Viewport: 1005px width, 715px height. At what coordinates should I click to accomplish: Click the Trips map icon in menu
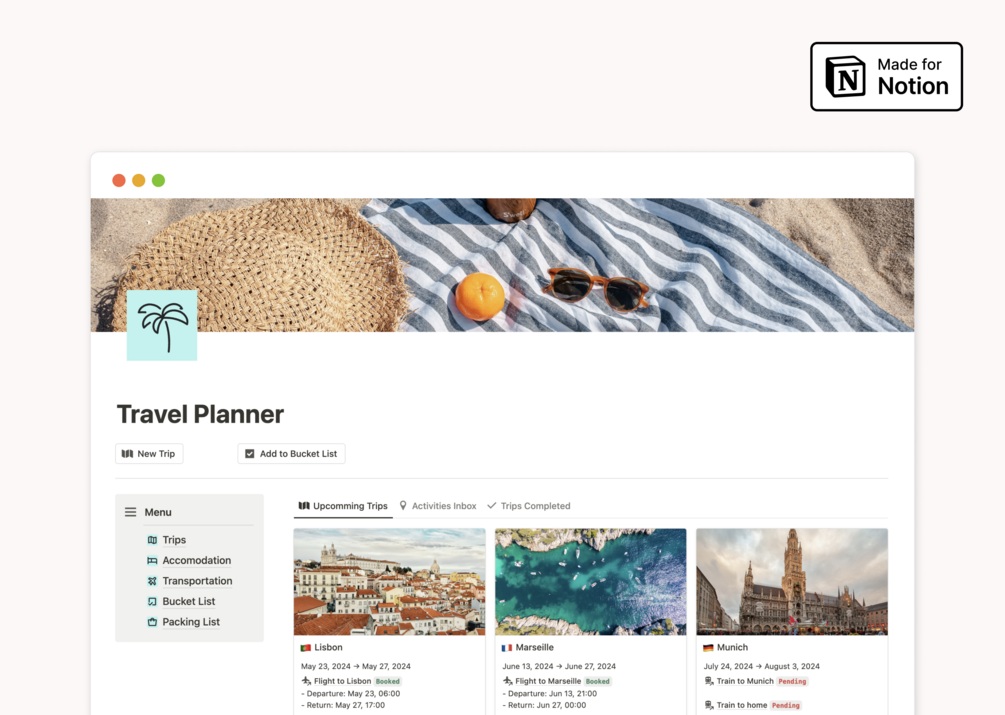(152, 540)
